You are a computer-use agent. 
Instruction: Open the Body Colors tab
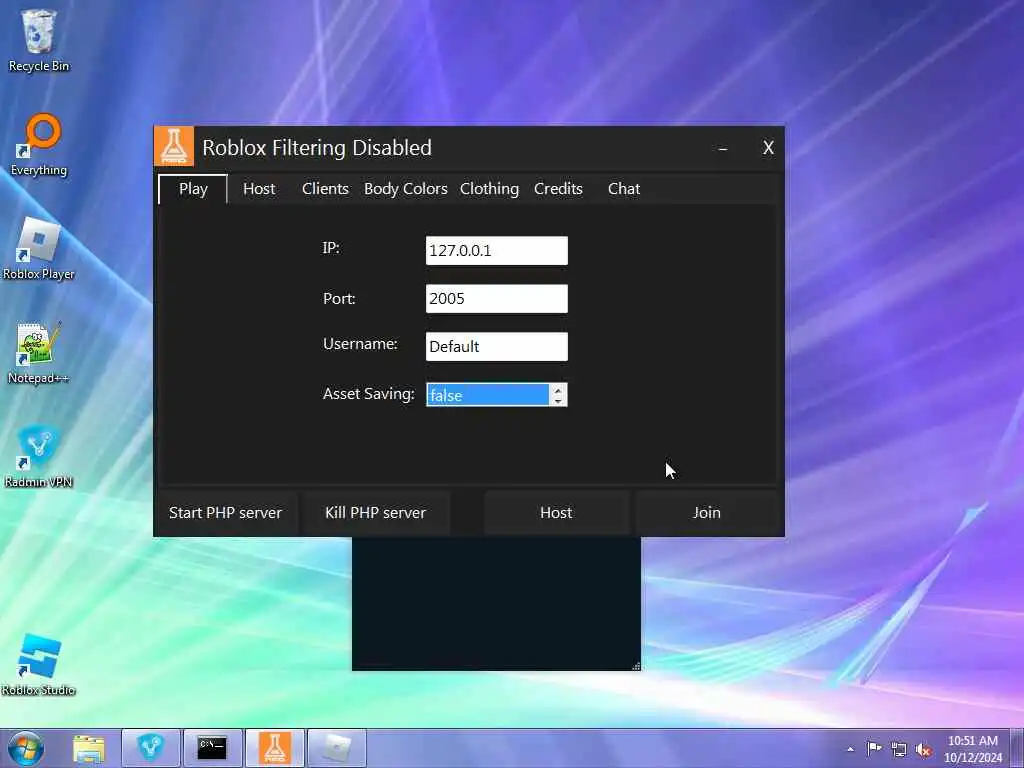(406, 189)
